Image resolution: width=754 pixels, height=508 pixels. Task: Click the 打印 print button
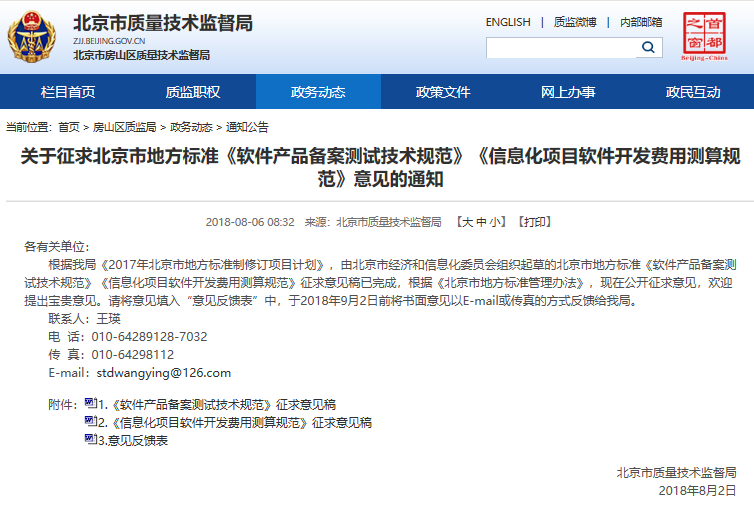[536, 222]
